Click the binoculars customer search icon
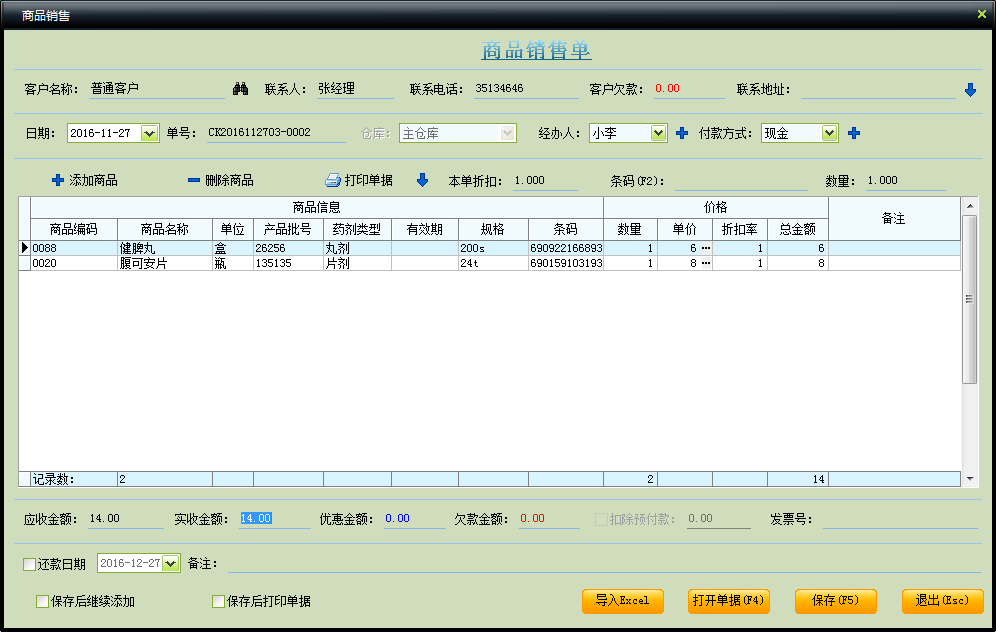This screenshot has height=632, width=996. coord(240,89)
